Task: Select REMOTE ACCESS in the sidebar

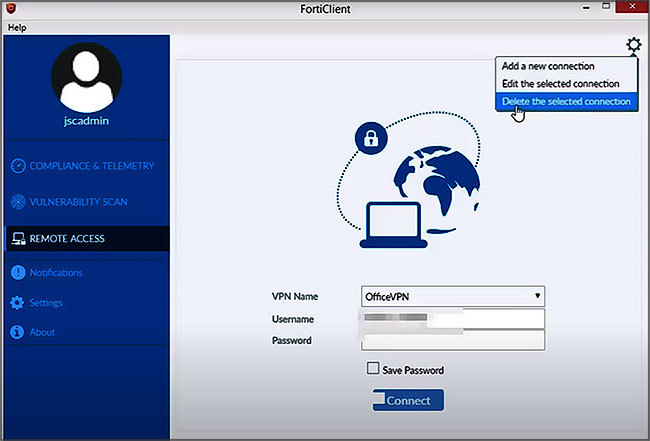Action: pyautogui.click(x=87, y=239)
